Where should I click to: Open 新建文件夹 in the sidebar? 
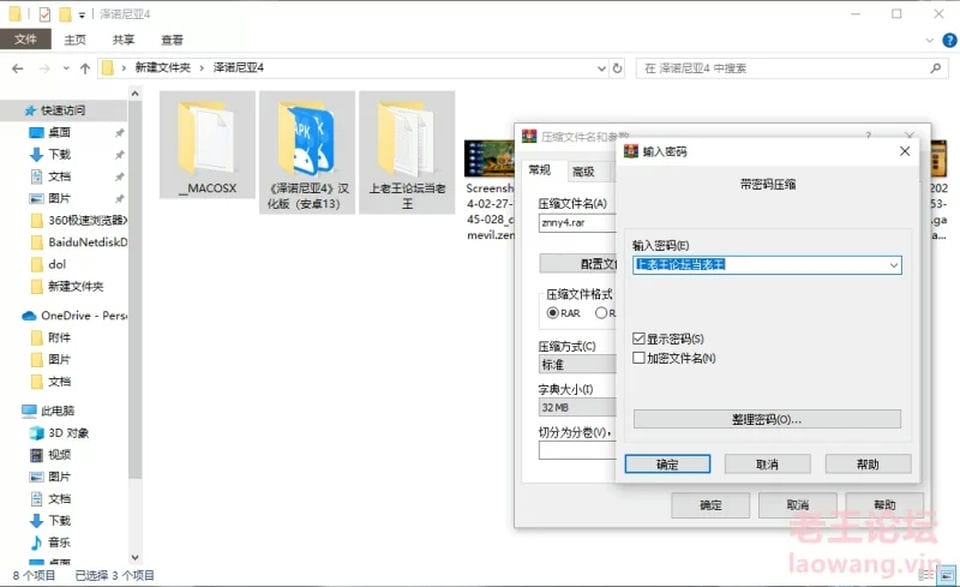(76, 286)
